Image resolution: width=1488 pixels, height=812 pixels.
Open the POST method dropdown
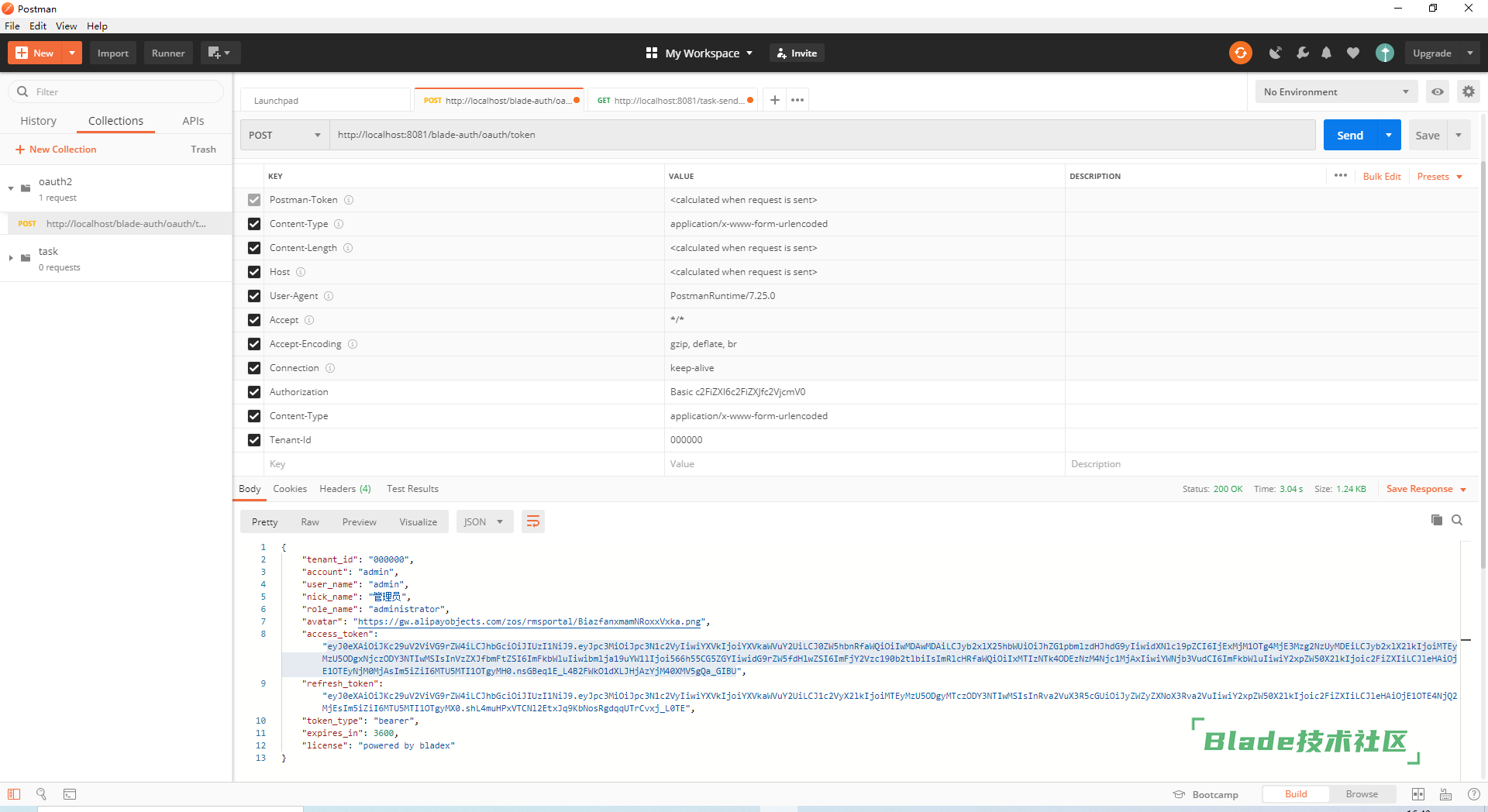click(284, 135)
